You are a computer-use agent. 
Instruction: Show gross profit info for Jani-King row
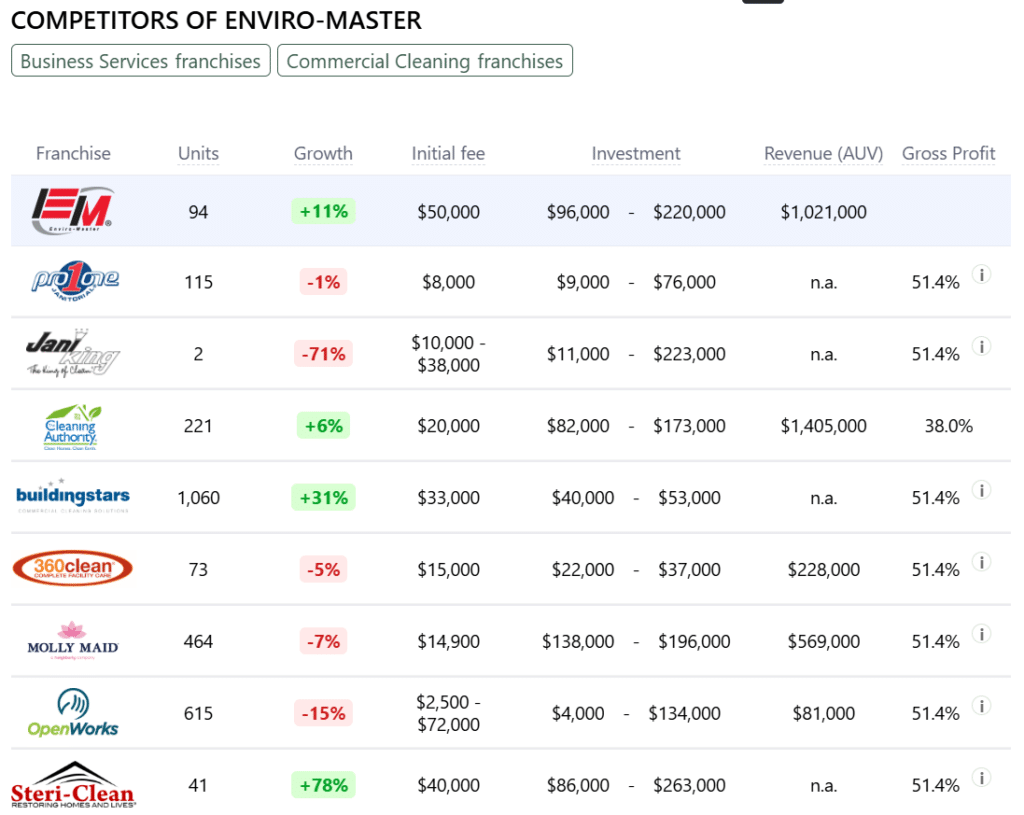tap(982, 346)
